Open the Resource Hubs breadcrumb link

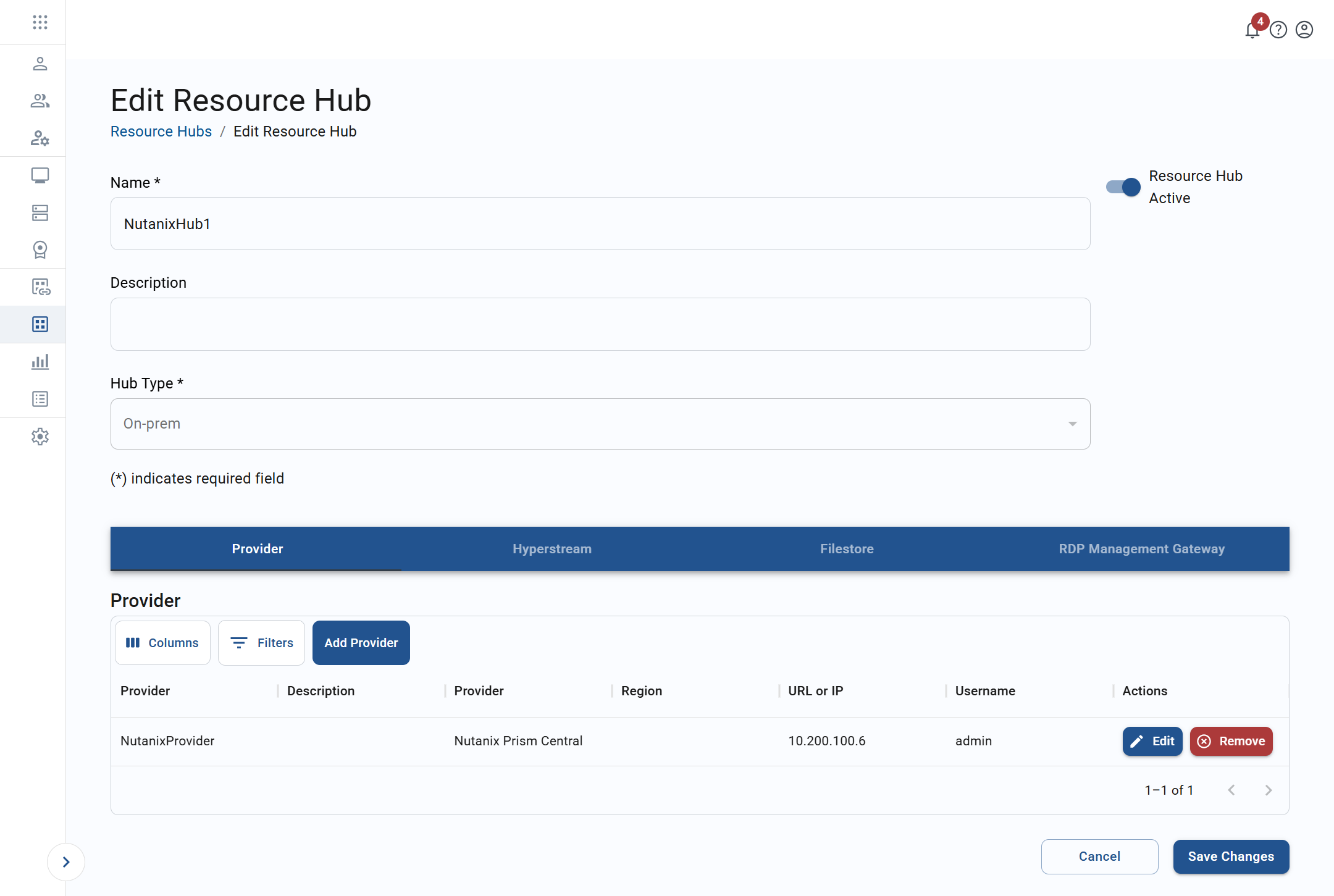161,131
